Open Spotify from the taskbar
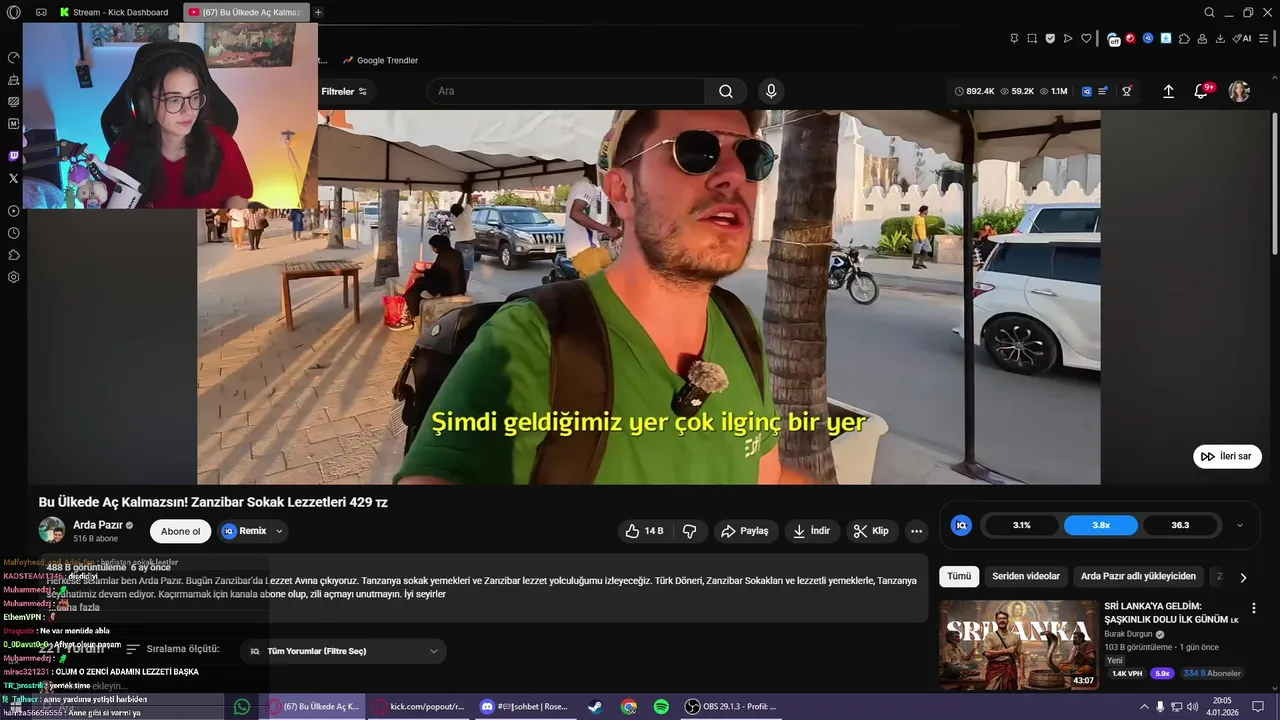 click(661, 706)
